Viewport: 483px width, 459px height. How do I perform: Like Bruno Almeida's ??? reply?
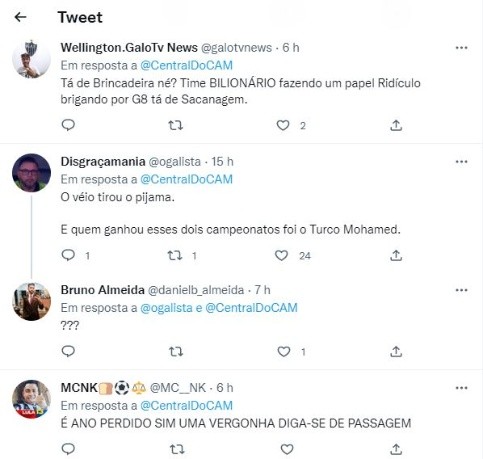point(284,351)
